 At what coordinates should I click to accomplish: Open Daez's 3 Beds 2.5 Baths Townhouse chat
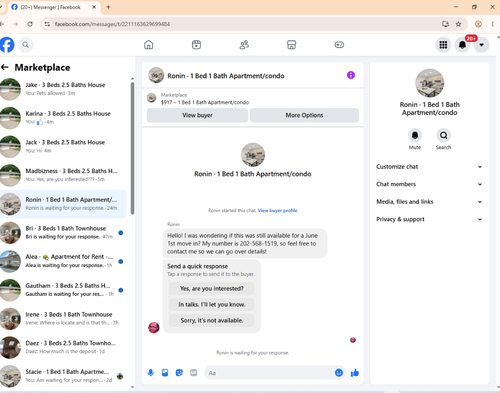pyautogui.click(x=63, y=347)
